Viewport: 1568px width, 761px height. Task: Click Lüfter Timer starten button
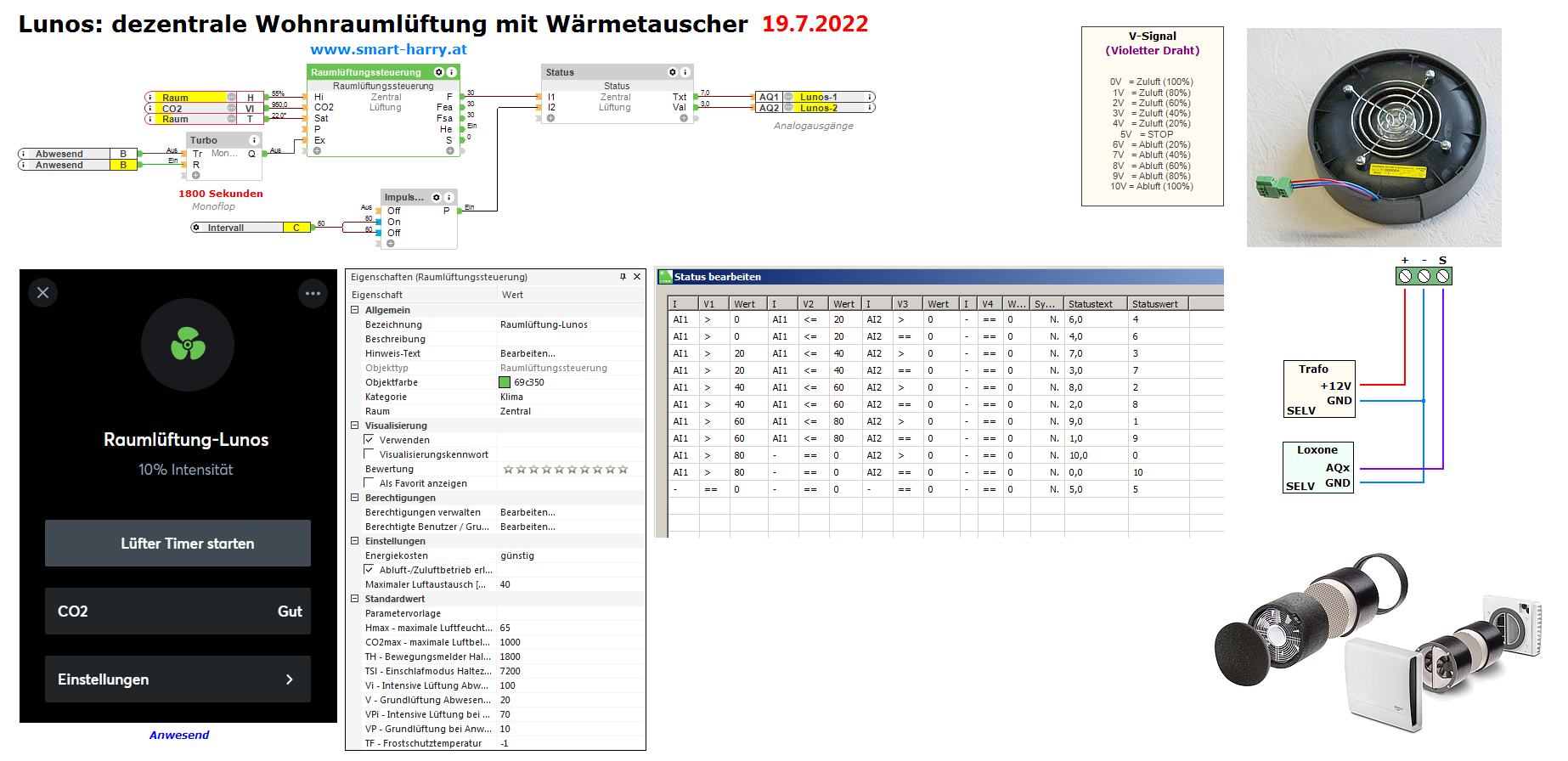[178, 544]
